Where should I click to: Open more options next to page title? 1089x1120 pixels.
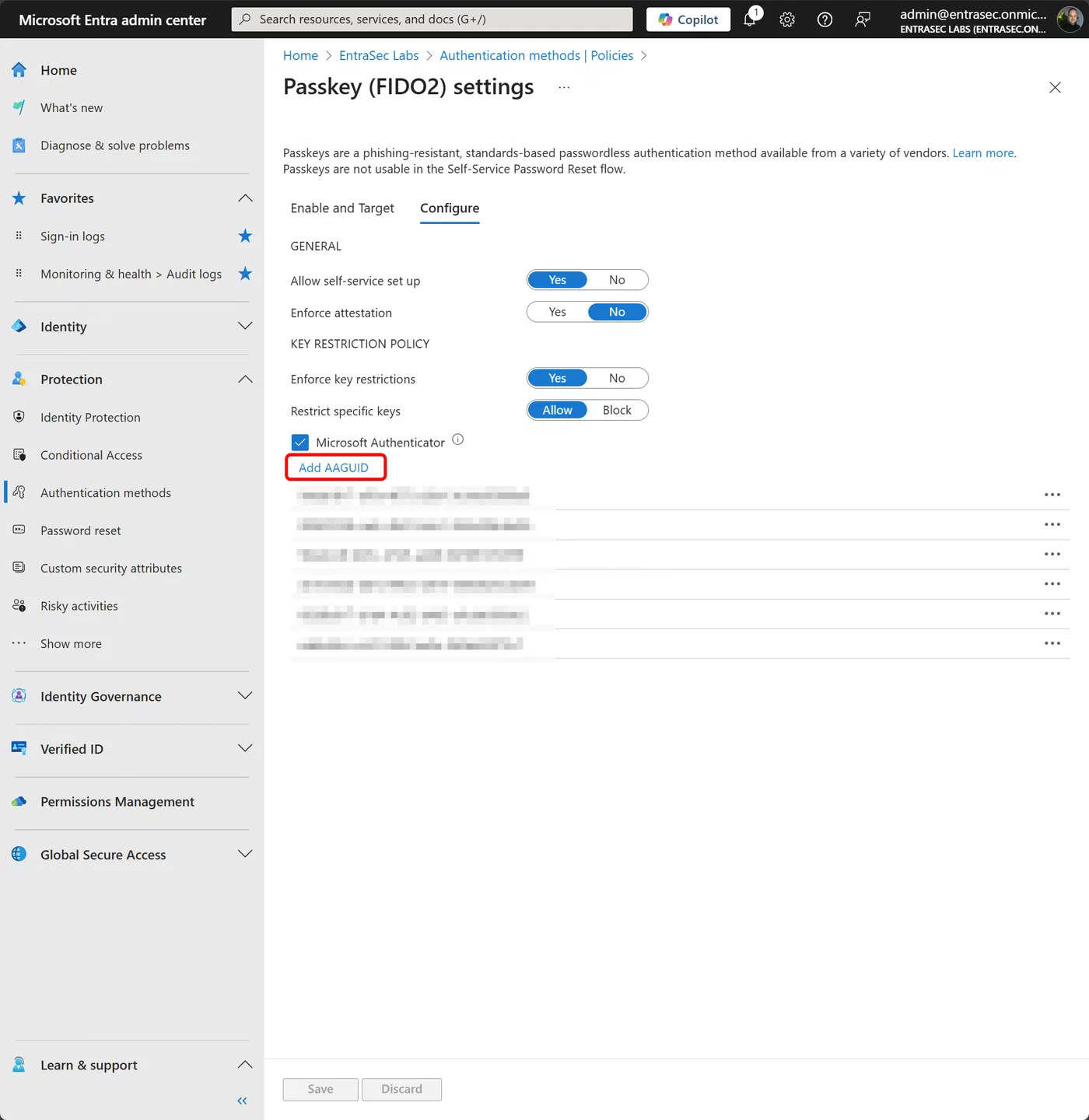click(564, 87)
